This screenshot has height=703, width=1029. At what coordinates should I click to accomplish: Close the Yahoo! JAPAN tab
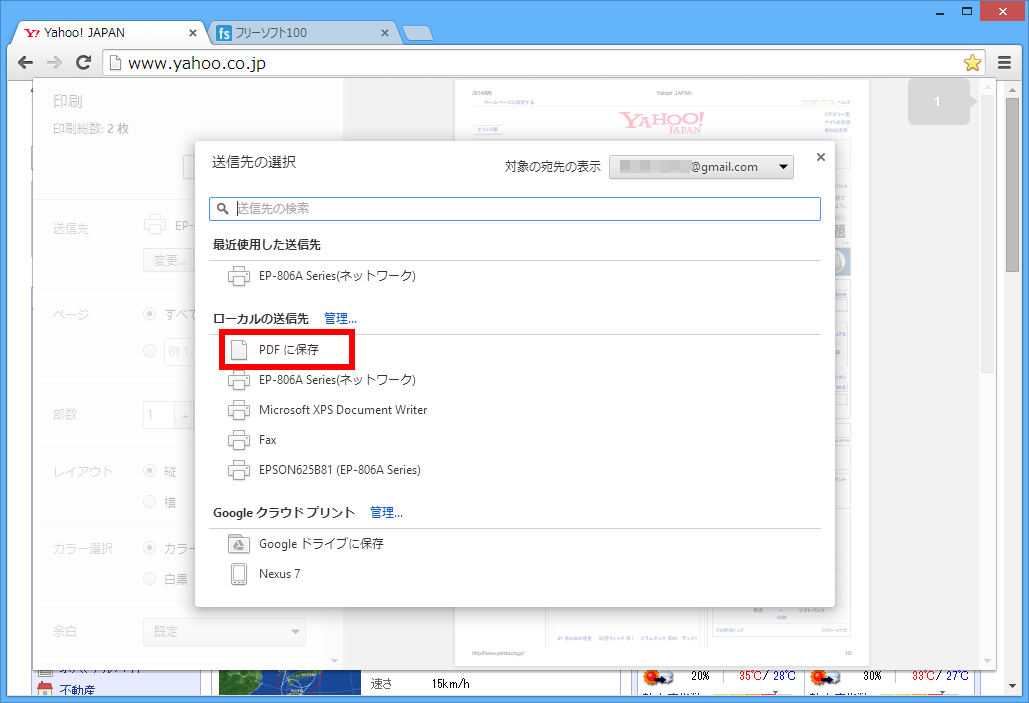click(192, 33)
